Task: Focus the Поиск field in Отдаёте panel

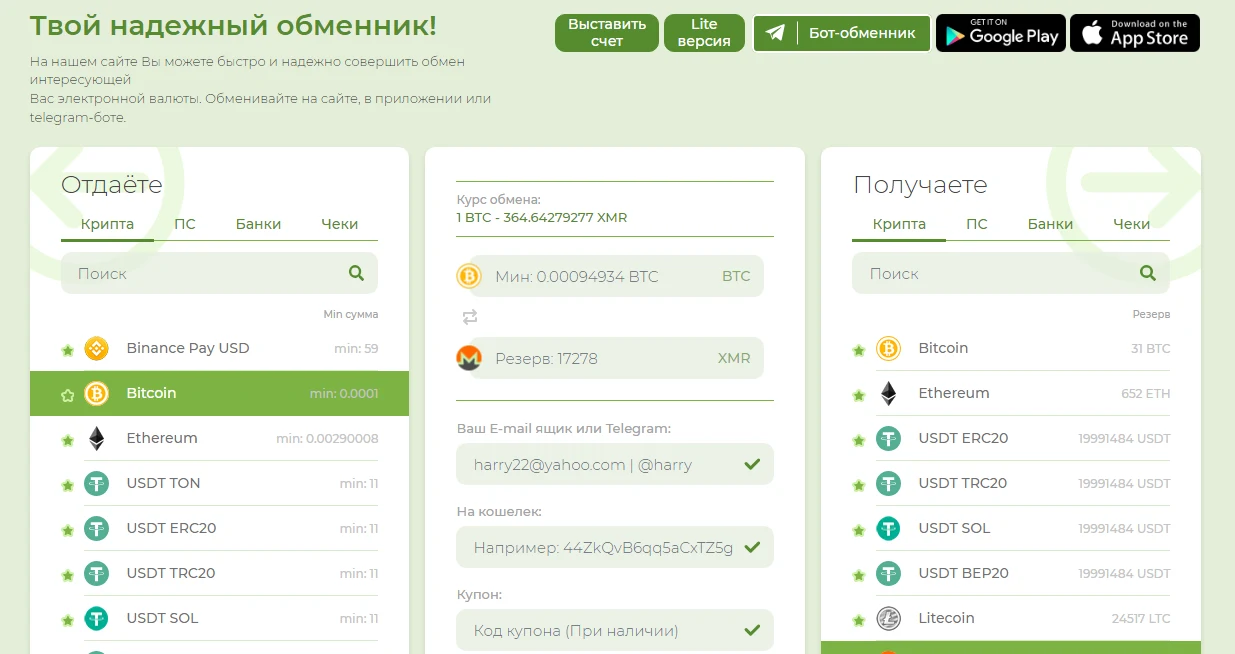Action: 219,273
